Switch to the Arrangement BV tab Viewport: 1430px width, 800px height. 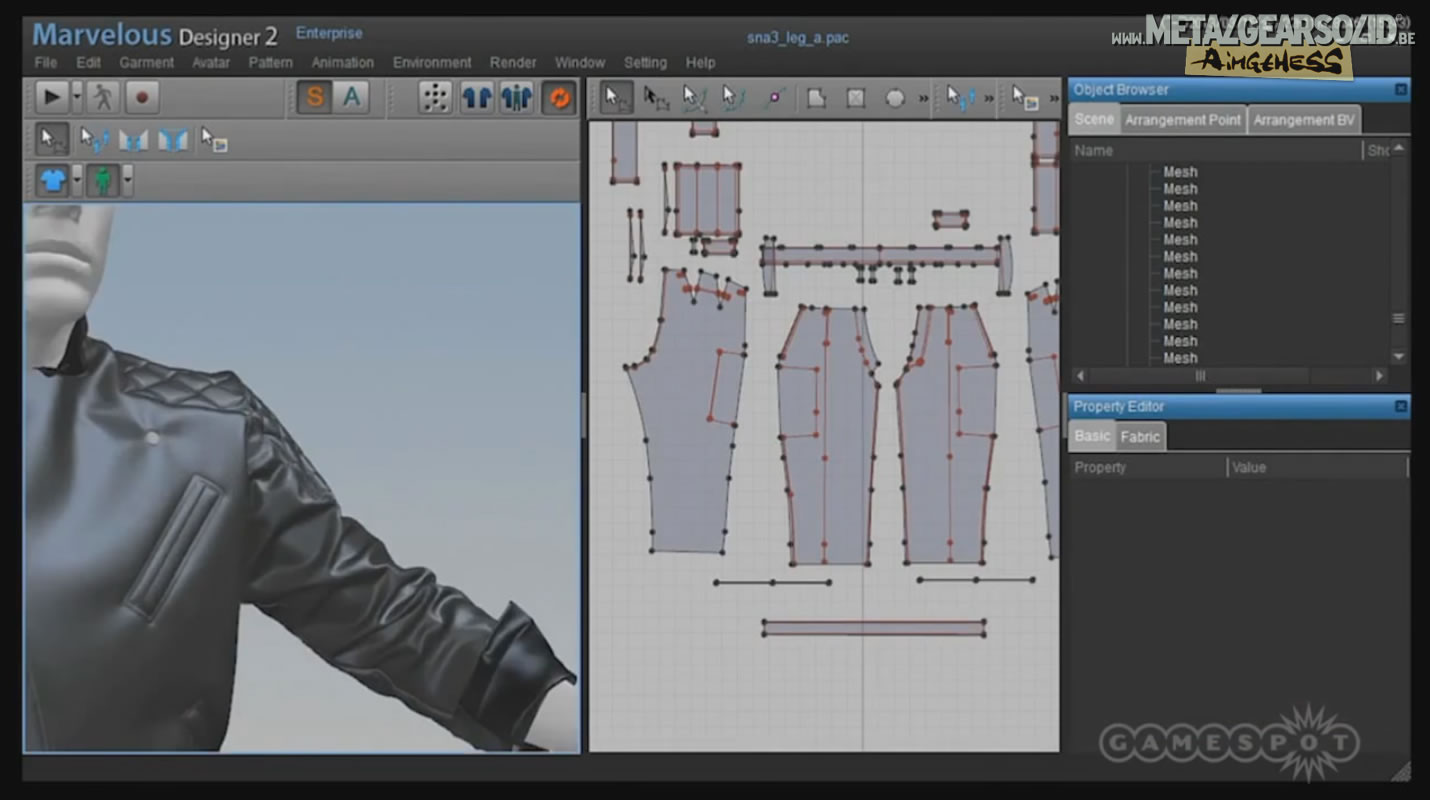coord(1304,120)
